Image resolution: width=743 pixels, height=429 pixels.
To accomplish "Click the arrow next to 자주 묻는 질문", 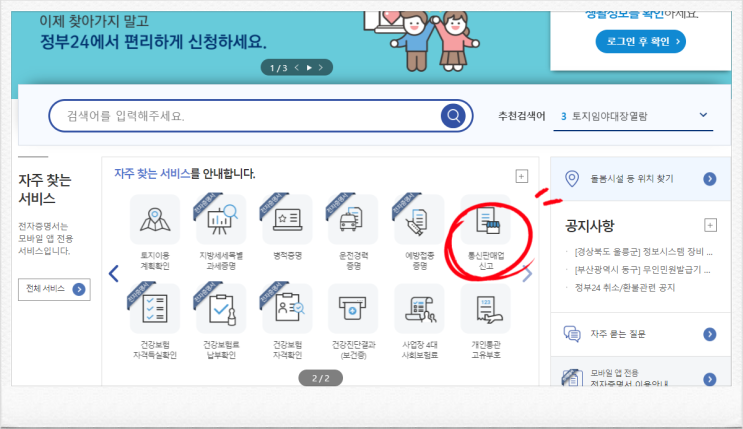I will pyautogui.click(x=709, y=334).
